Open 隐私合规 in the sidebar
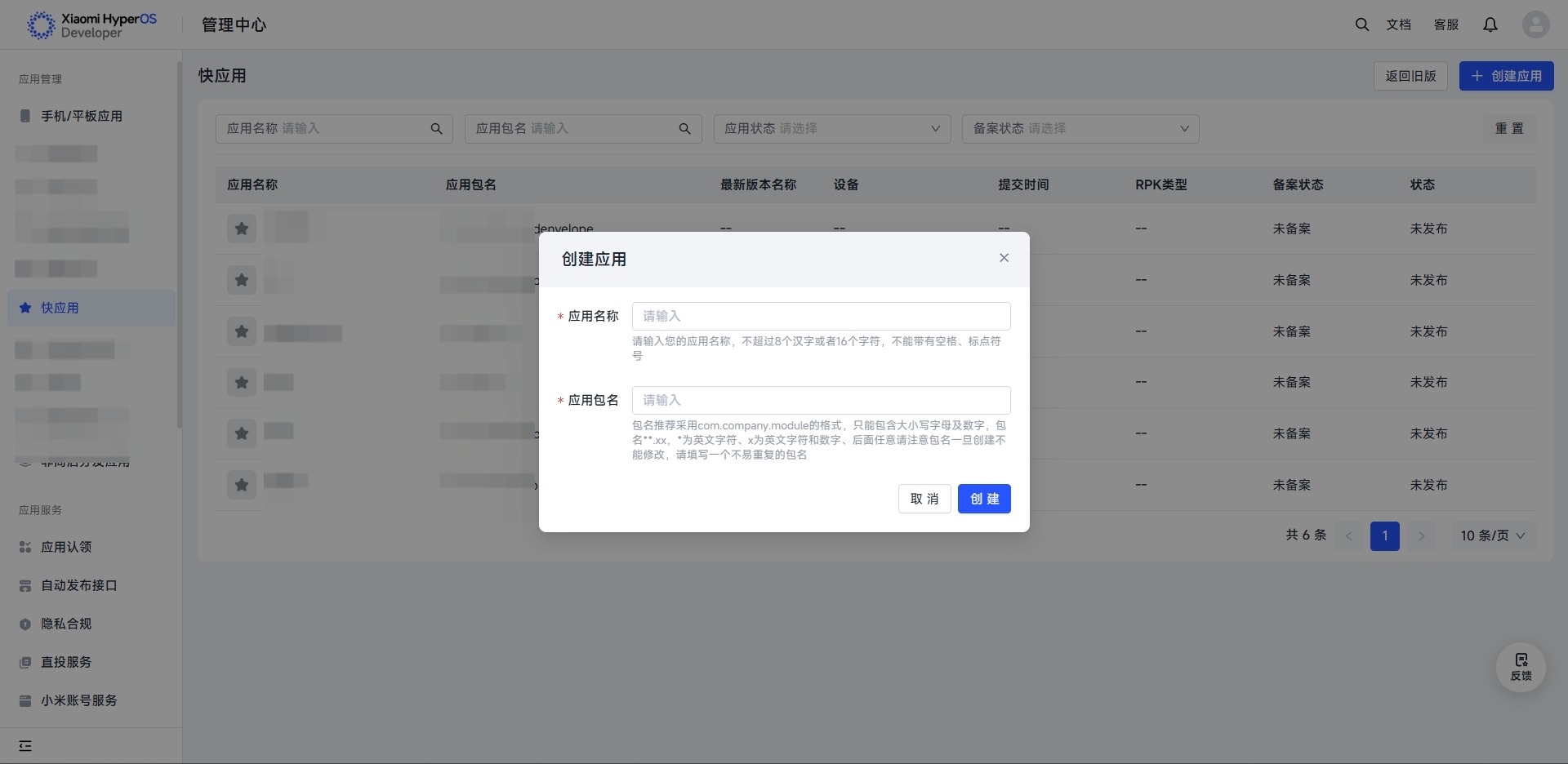1568x764 pixels. pyautogui.click(x=66, y=624)
